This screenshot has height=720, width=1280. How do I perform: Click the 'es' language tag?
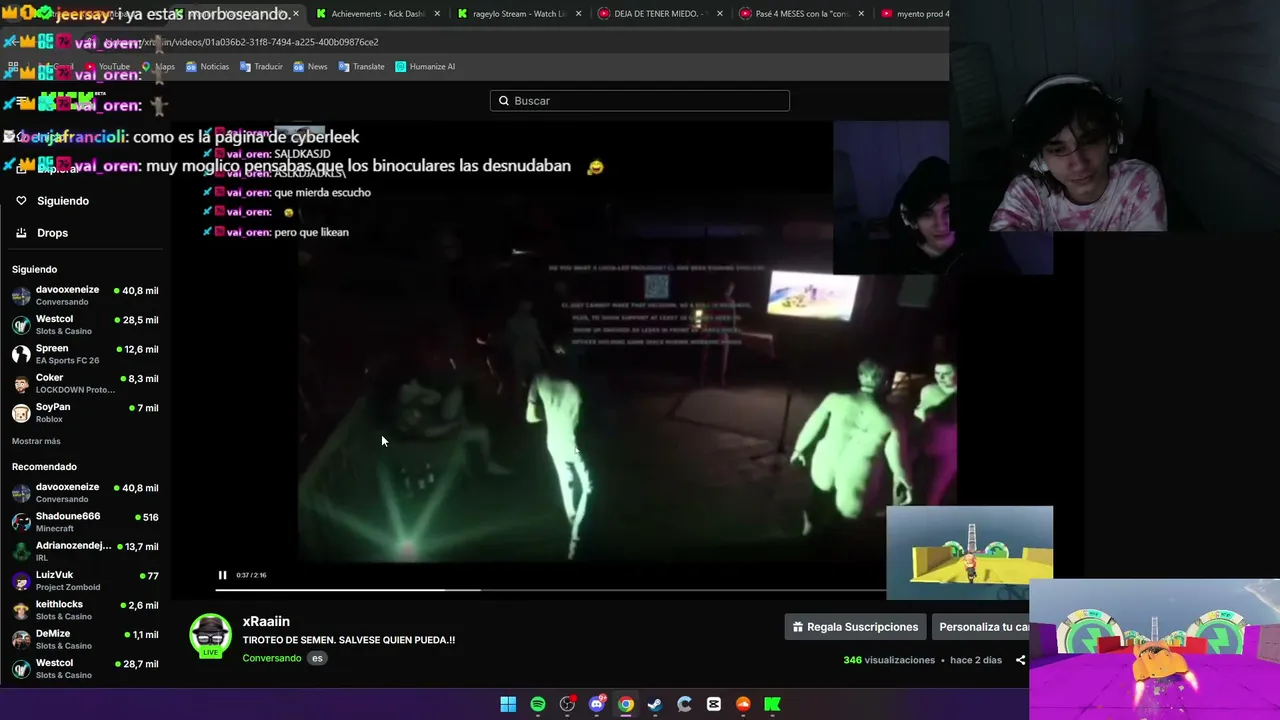pos(317,658)
